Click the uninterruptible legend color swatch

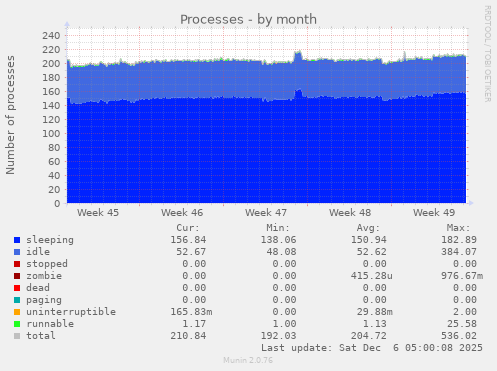coord(17,312)
